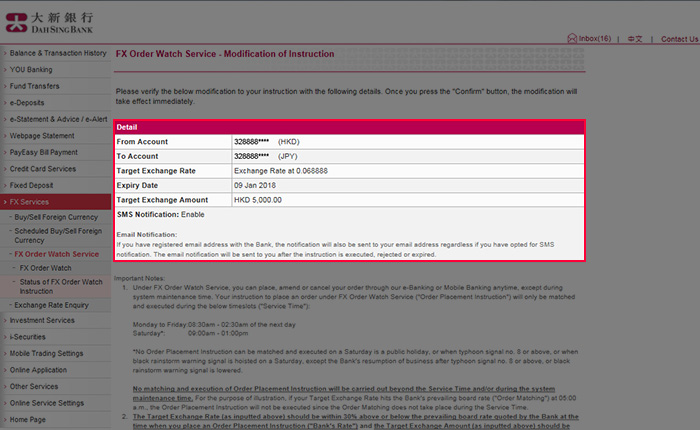The height and width of the screenshot is (430, 700).
Task: Open Scheduled Buy/Sell Foreign Currency
Action: point(58,235)
